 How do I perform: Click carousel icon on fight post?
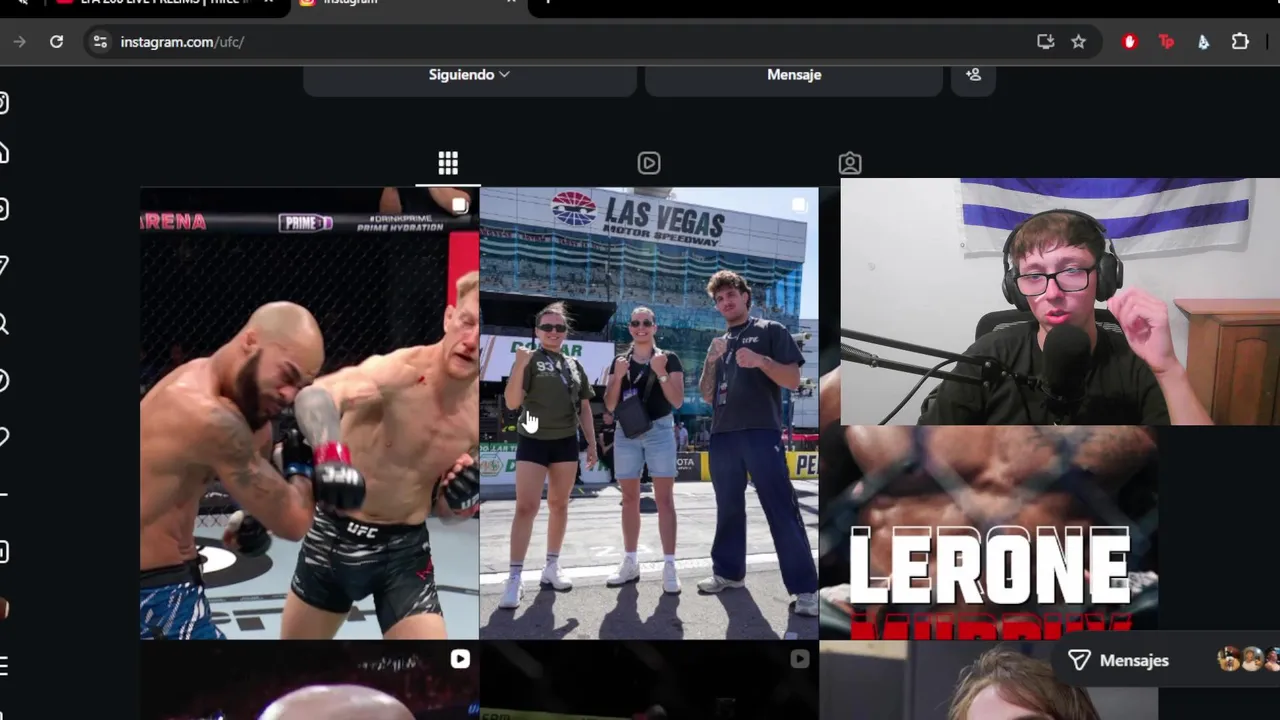click(x=459, y=206)
